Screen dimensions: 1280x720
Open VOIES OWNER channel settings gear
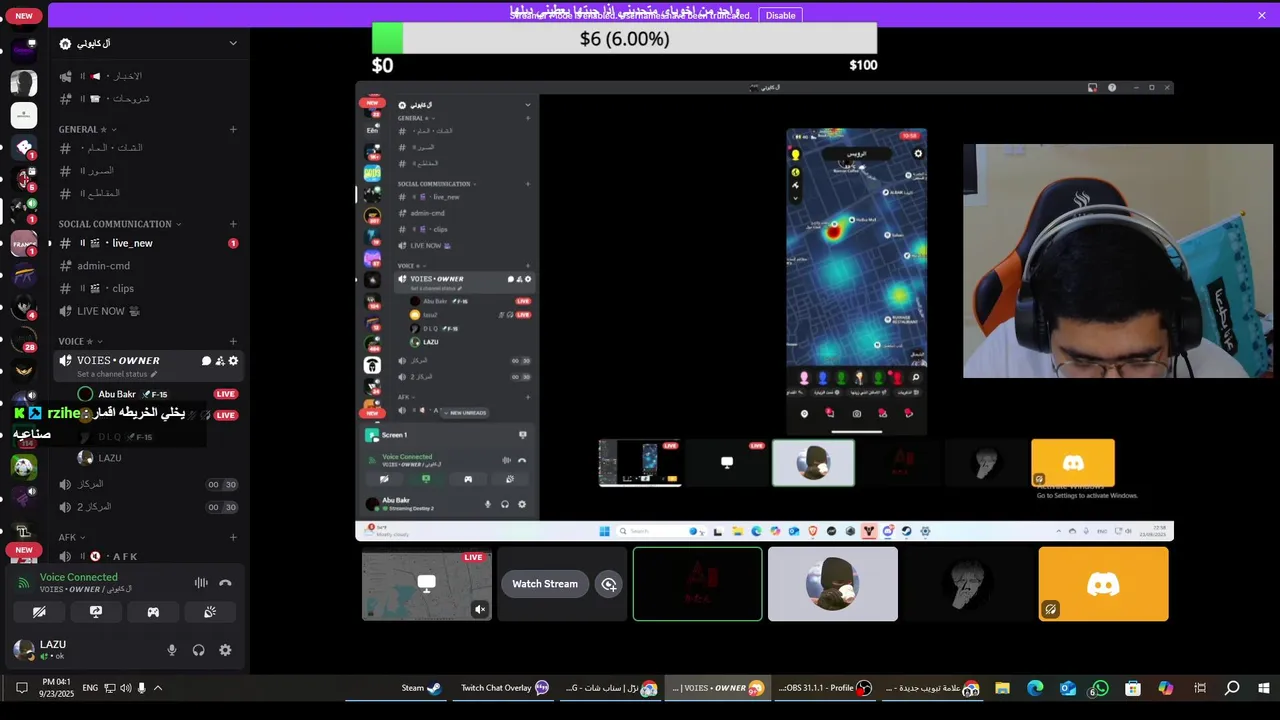[x=233, y=361]
